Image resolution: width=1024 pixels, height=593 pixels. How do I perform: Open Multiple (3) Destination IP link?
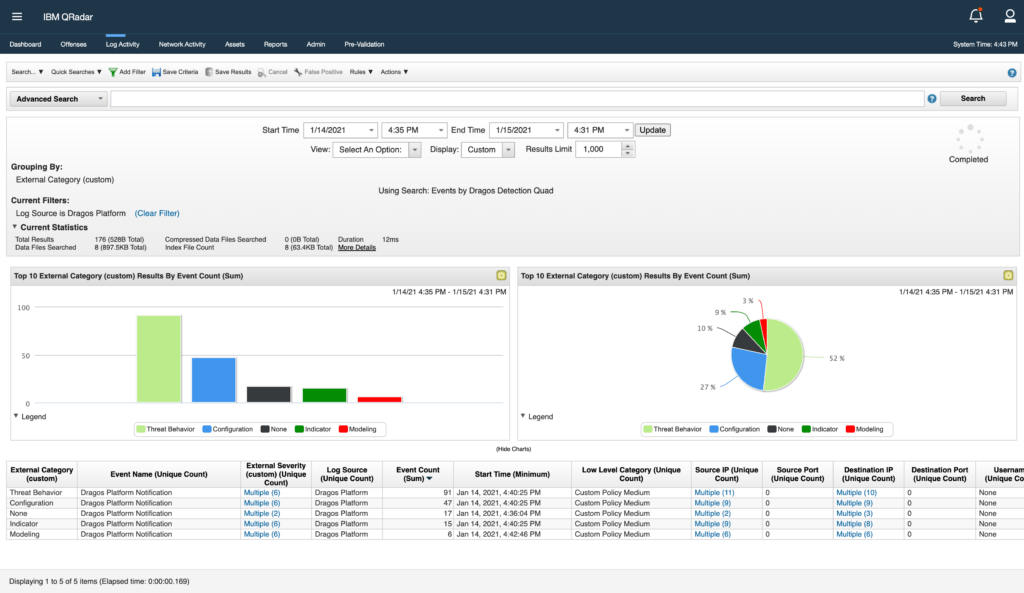pyautogui.click(x=854, y=514)
